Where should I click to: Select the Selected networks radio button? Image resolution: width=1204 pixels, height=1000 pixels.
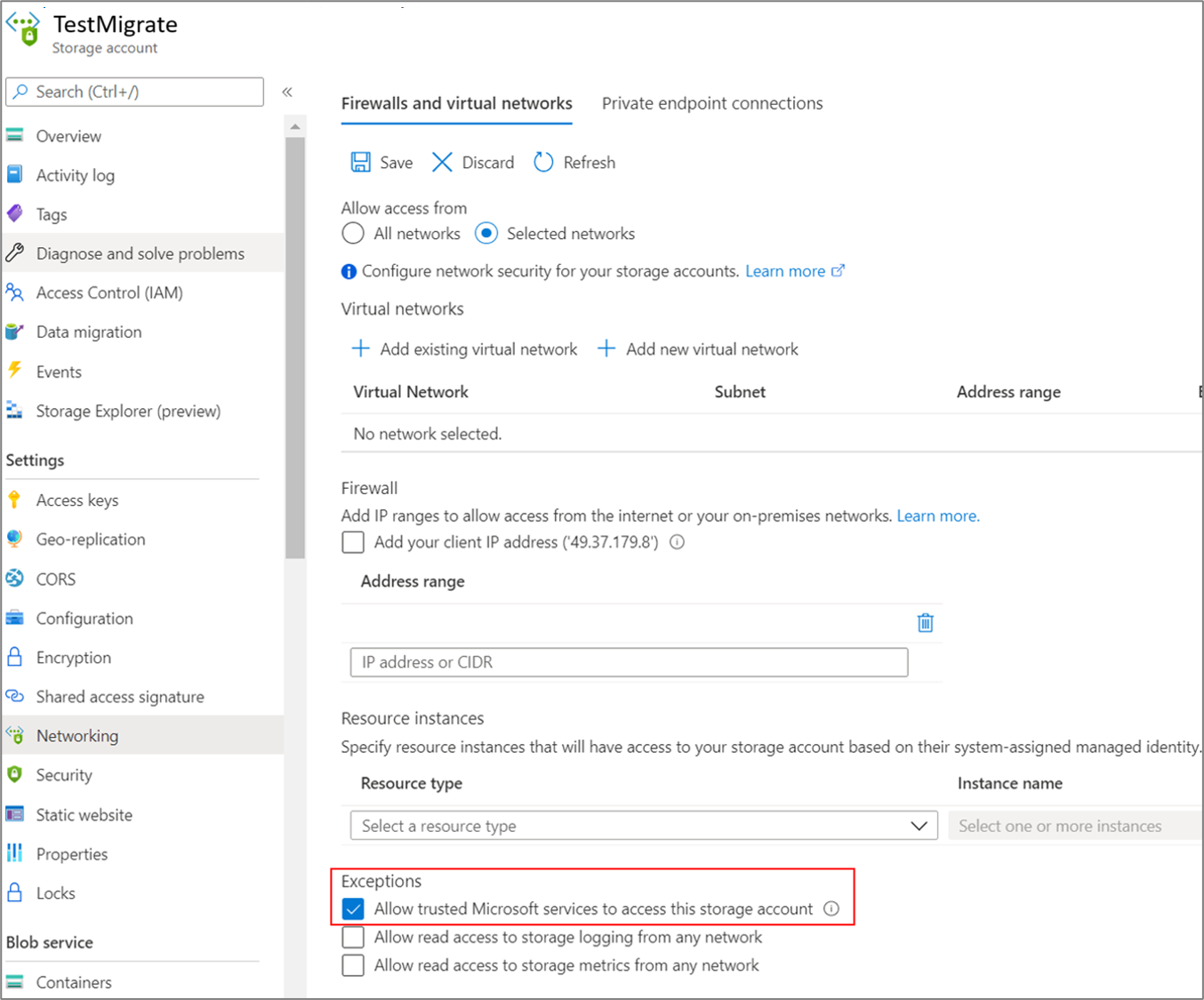(x=486, y=234)
